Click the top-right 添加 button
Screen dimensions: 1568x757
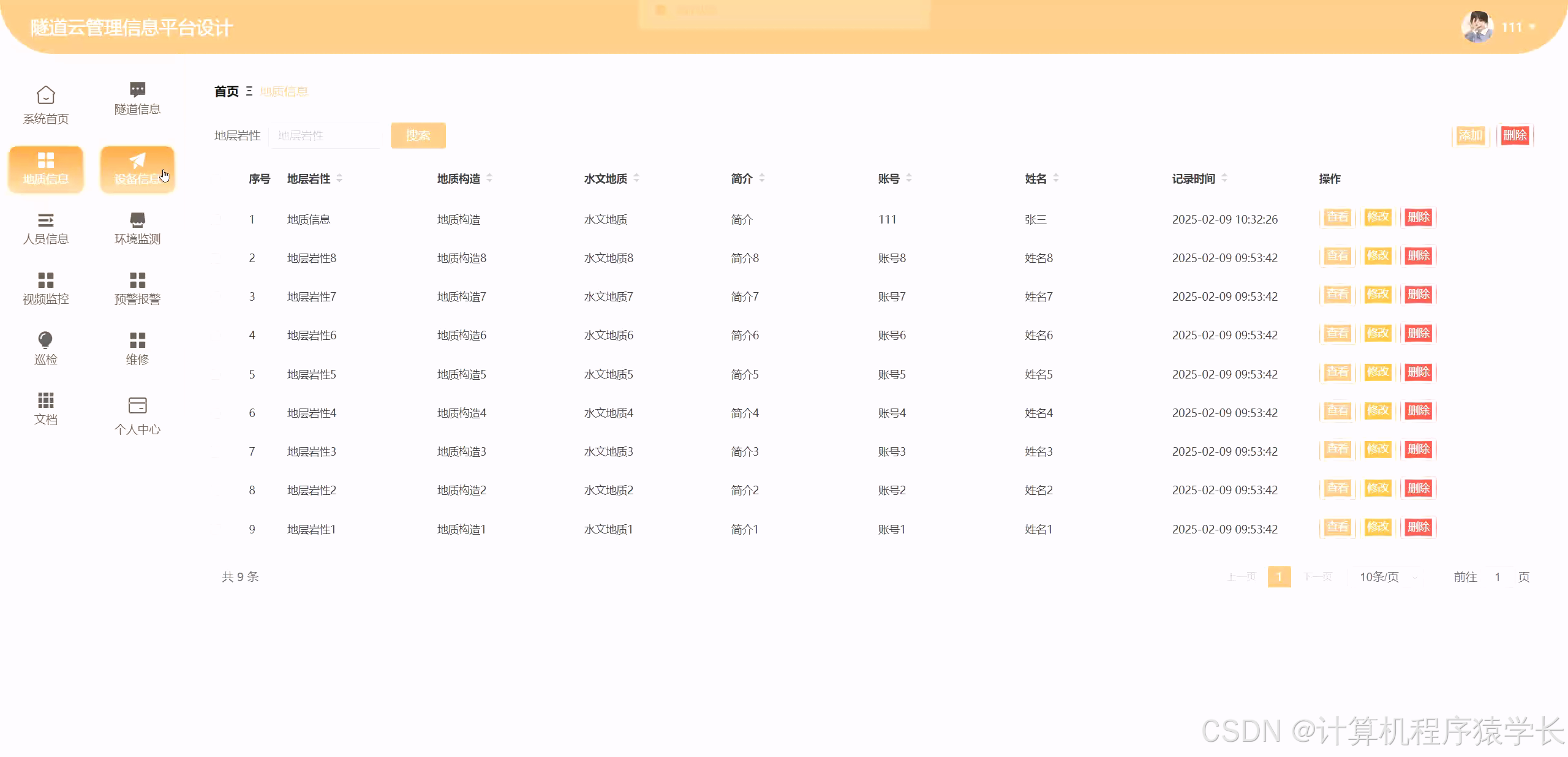pos(1471,135)
